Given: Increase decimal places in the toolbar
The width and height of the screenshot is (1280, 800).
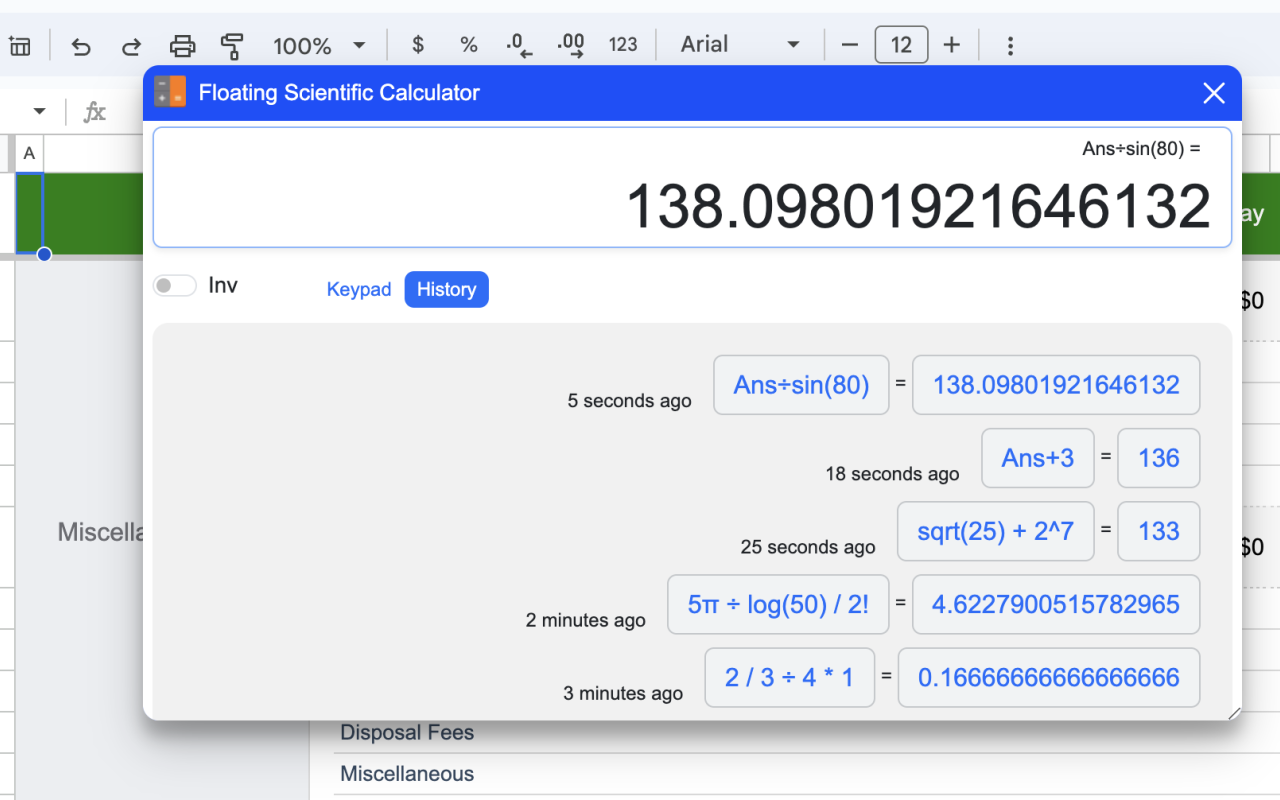Looking at the screenshot, I should coord(571,45).
